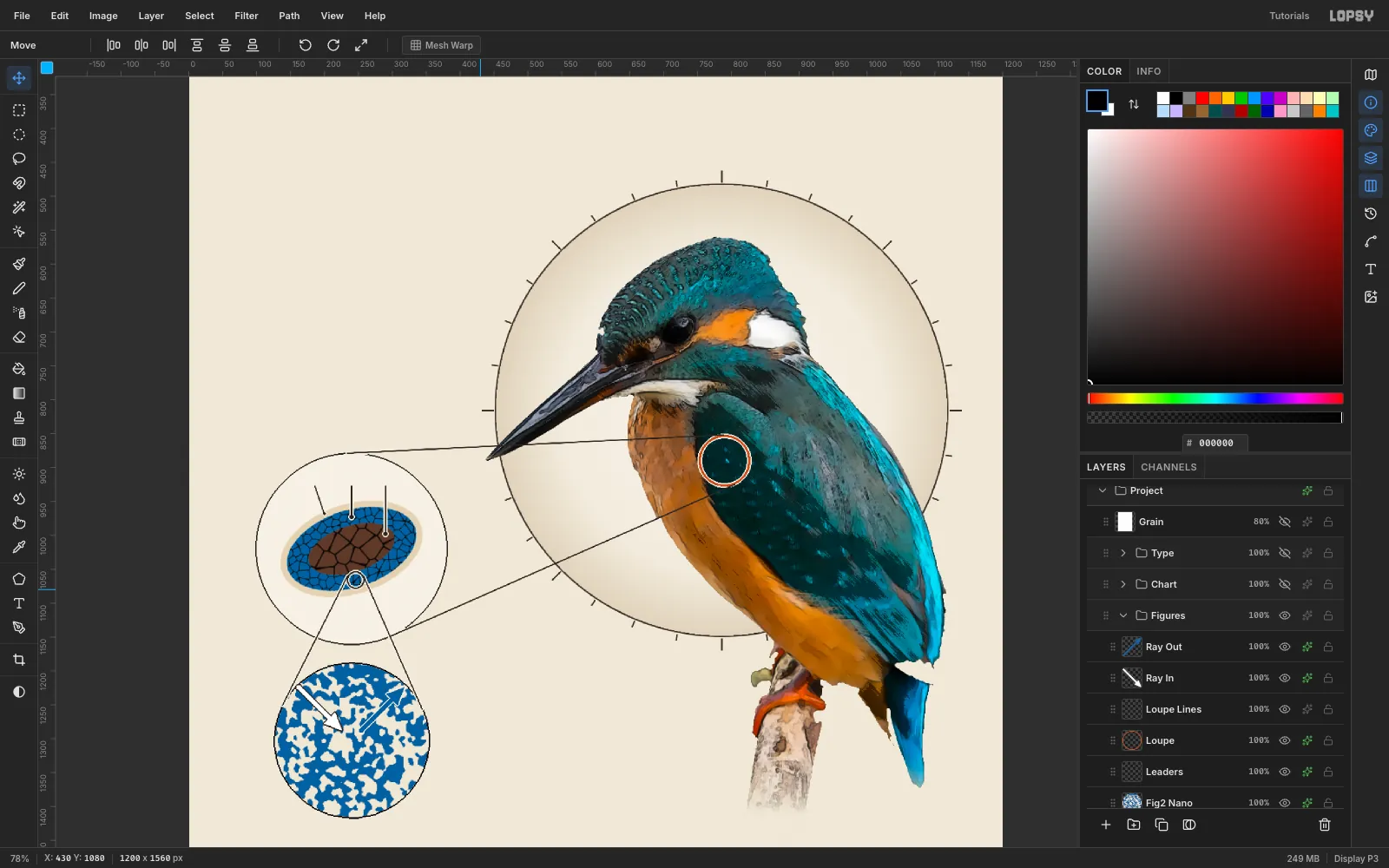This screenshot has width=1389, height=868.
Task: Expand the Type group
Action: [x=1123, y=553]
